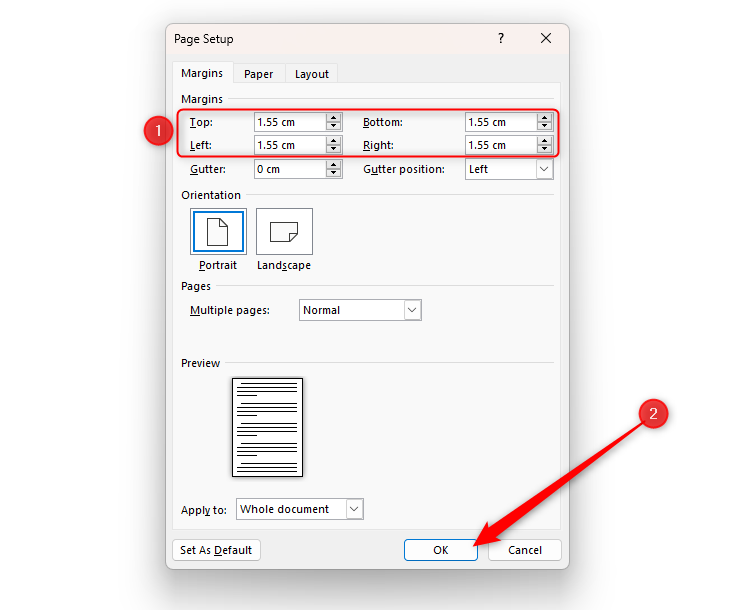The height and width of the screenshot is (610, 750).
Task: Decrease the Top margin with down arrow
Action: tap(334, 126)
